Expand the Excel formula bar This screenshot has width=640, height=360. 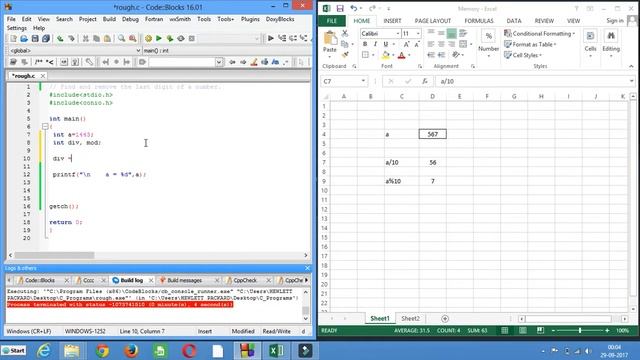click(x=631, y=81)
